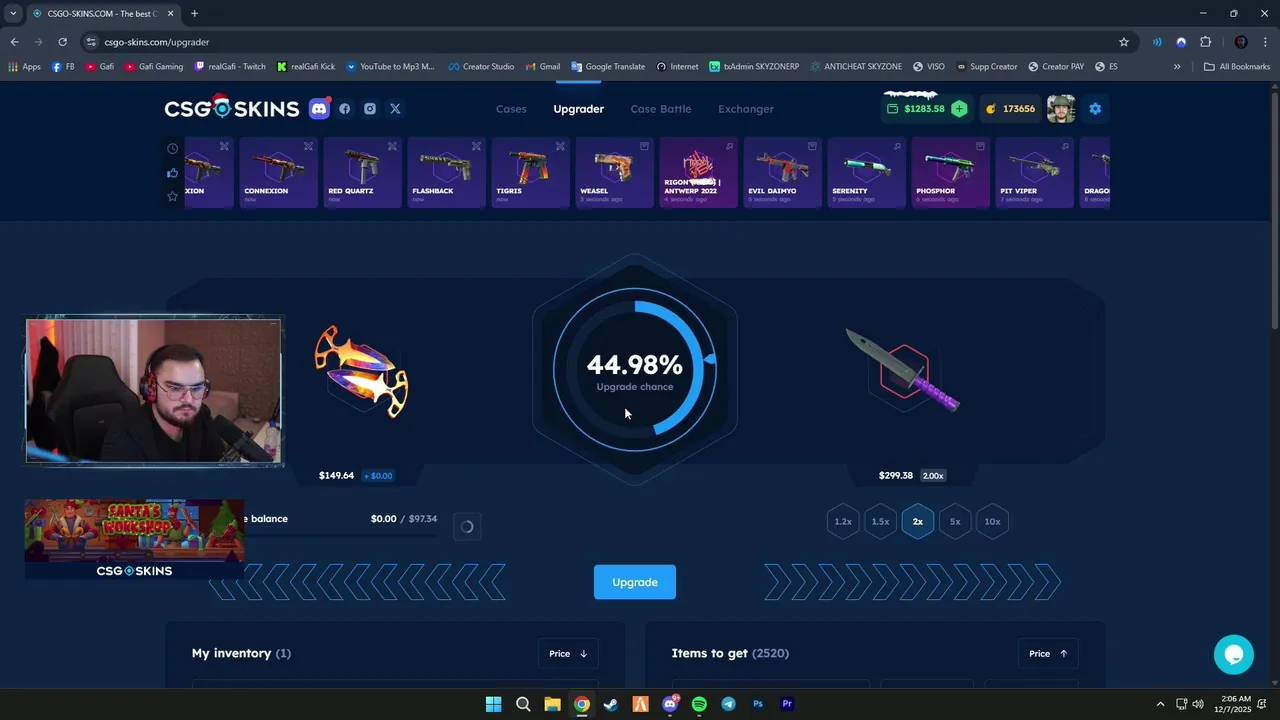Image resolution: width=1280 pixels, height=720 pixels.
Task: Open browser extensions puzzle icon
Action: (1205, 42)
